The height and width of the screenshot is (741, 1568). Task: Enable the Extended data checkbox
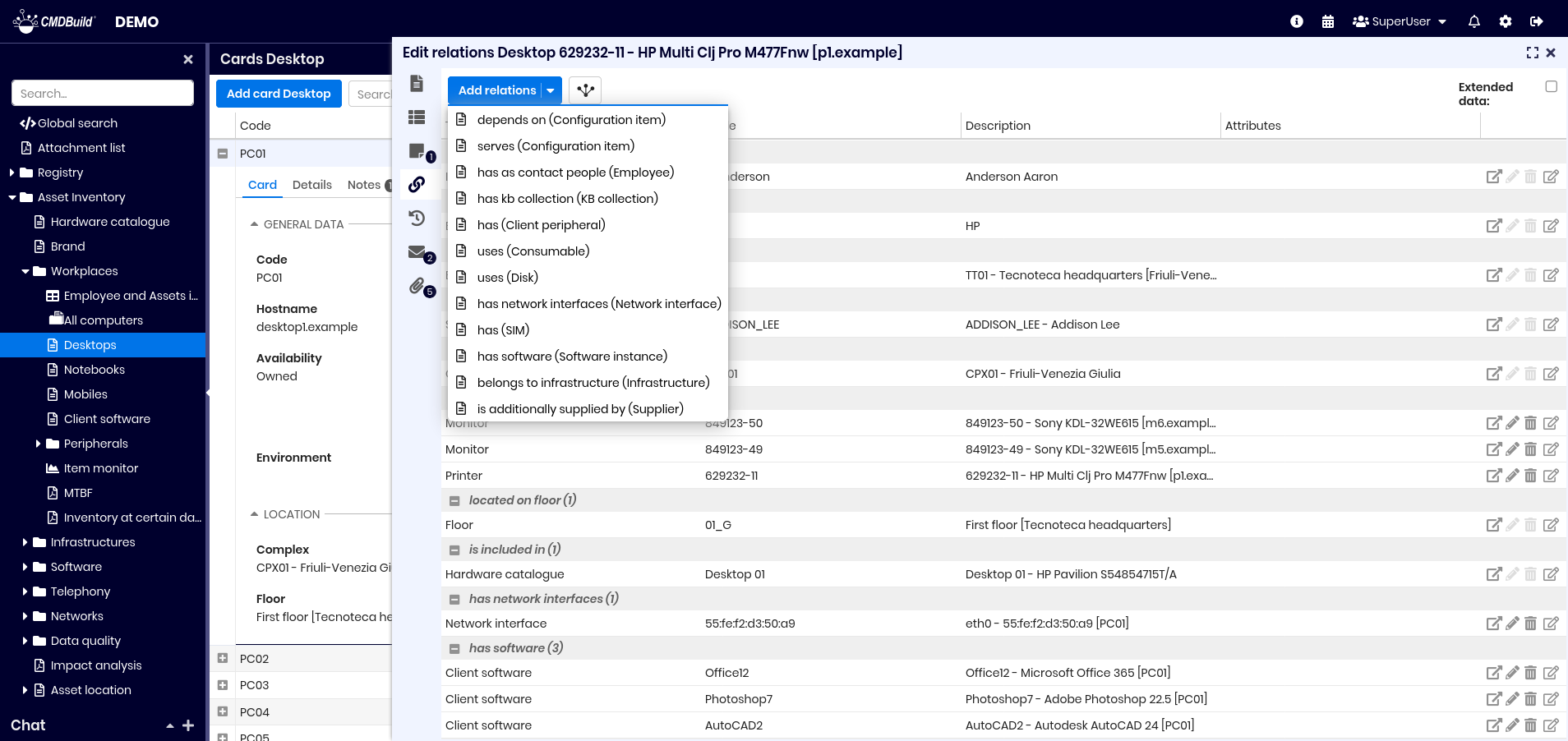(x=1551, y=86)
